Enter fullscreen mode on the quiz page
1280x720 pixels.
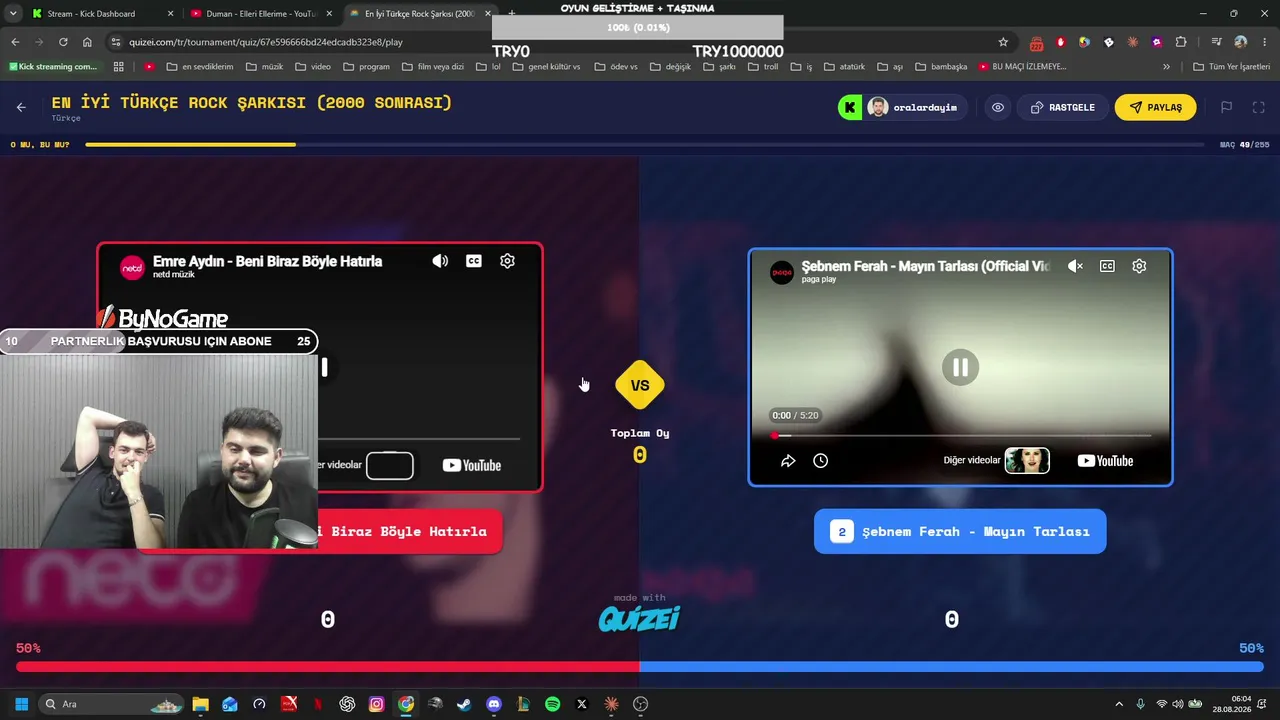pos(1259,107)
